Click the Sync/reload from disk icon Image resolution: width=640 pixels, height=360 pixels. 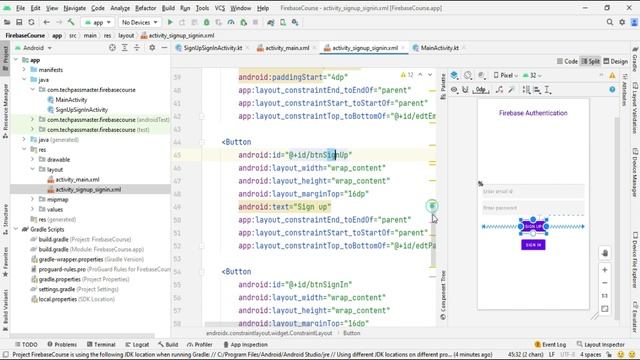point(31,22)
